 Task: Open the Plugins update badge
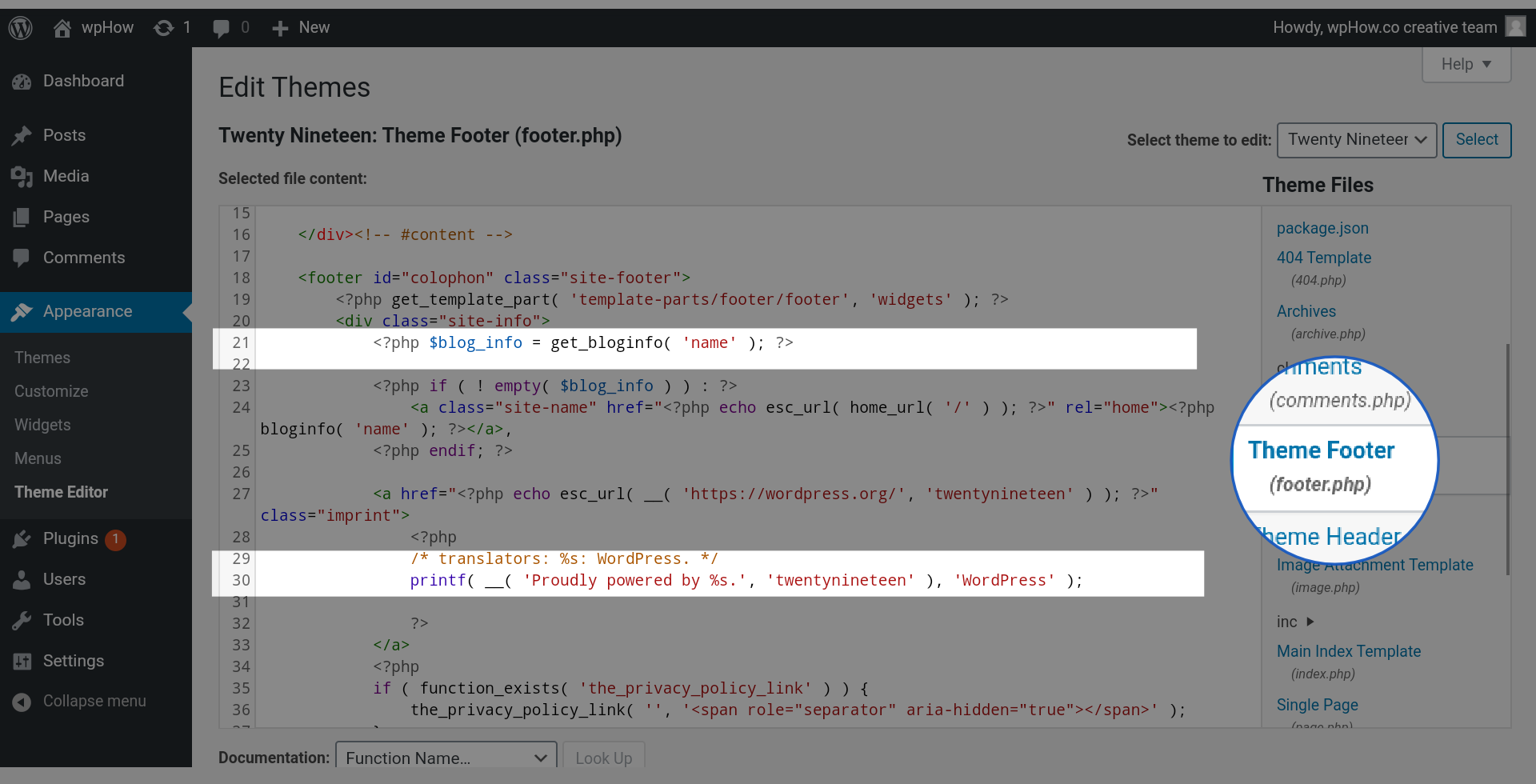(115, 539)
